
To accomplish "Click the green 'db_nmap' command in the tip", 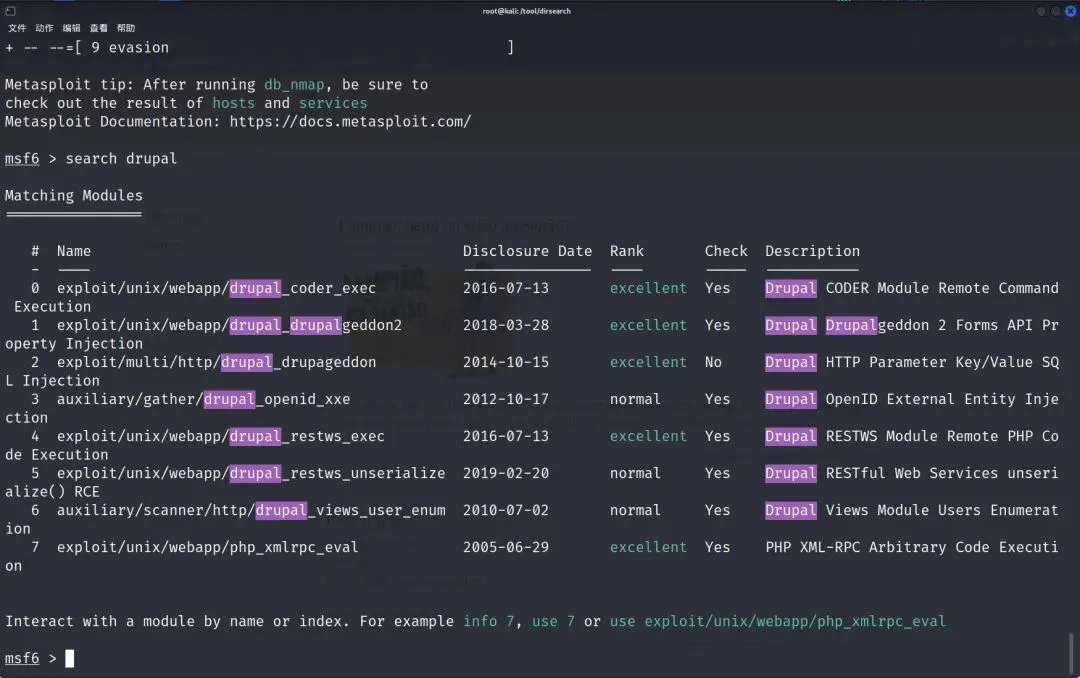I will [294, 85].
